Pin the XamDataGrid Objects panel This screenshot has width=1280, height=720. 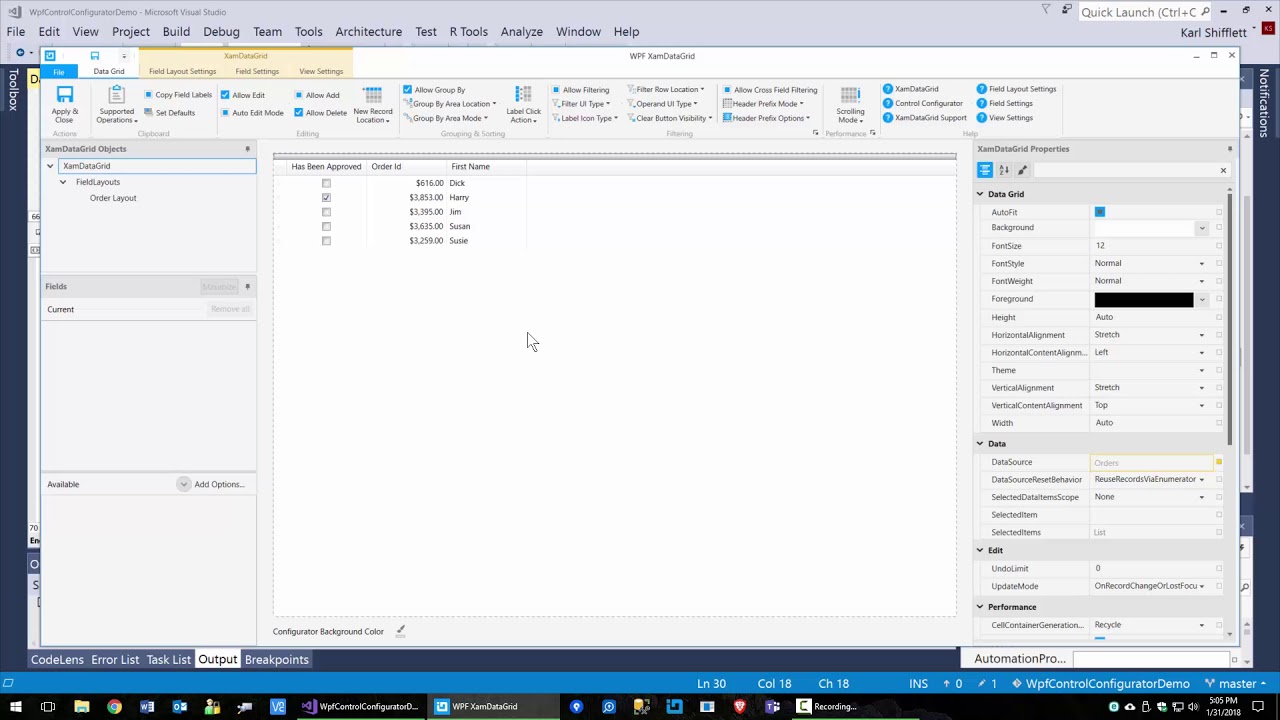(247, 149)
